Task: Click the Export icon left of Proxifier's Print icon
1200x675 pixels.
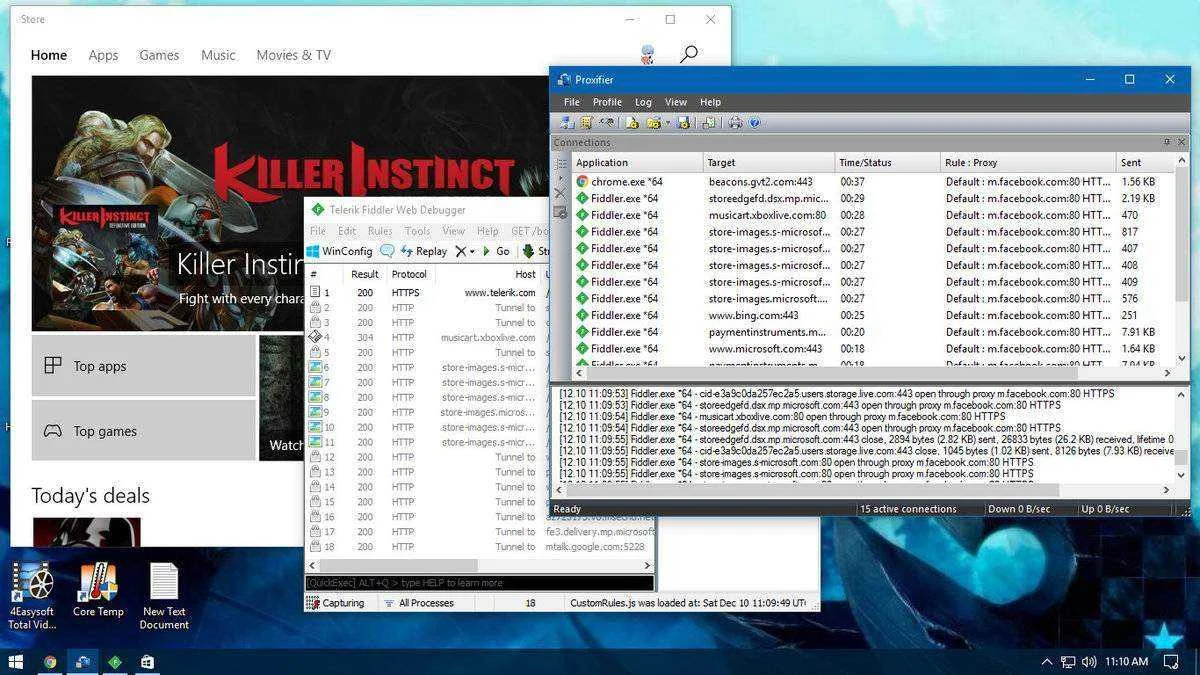Action: point(709,123)
